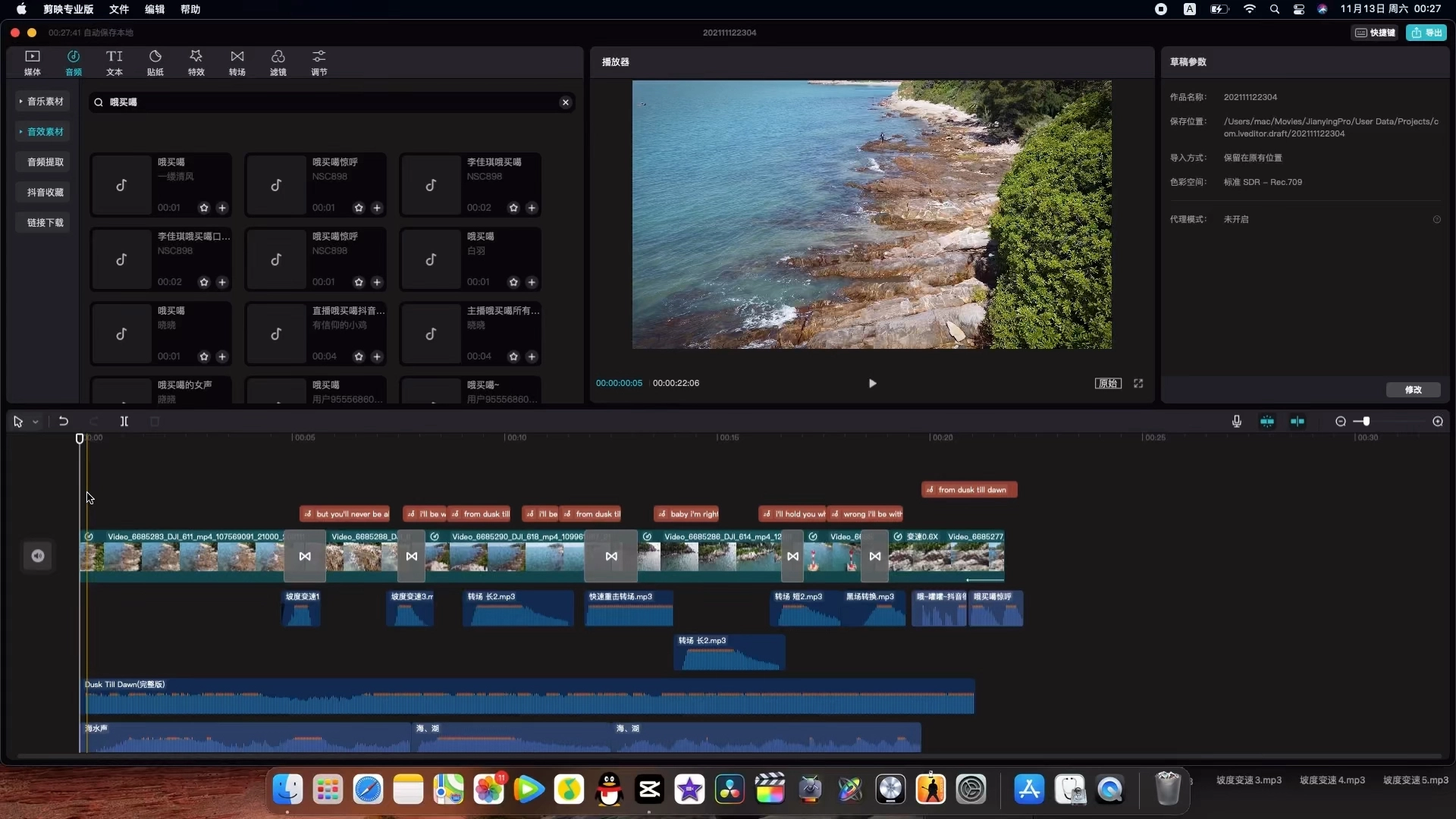Select the 'from dusk till dawn' top text clip
This screenshot has height=819, width=1456.
click(x=969, y=490)
